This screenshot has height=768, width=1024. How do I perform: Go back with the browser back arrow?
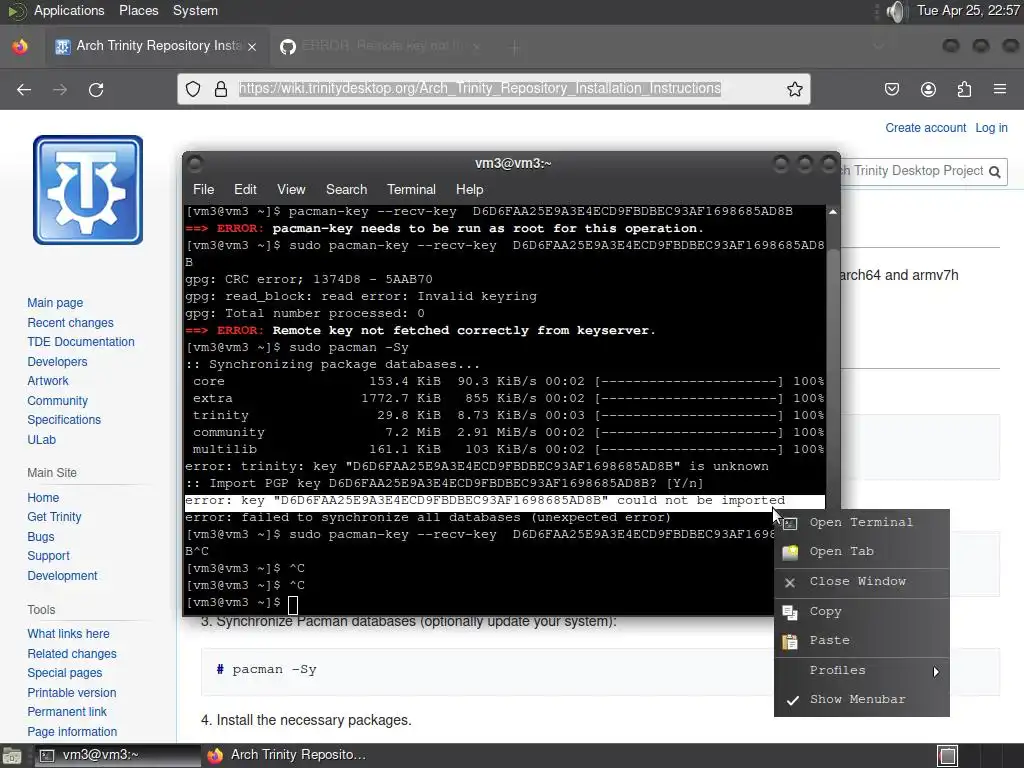[x=24, y=89]
